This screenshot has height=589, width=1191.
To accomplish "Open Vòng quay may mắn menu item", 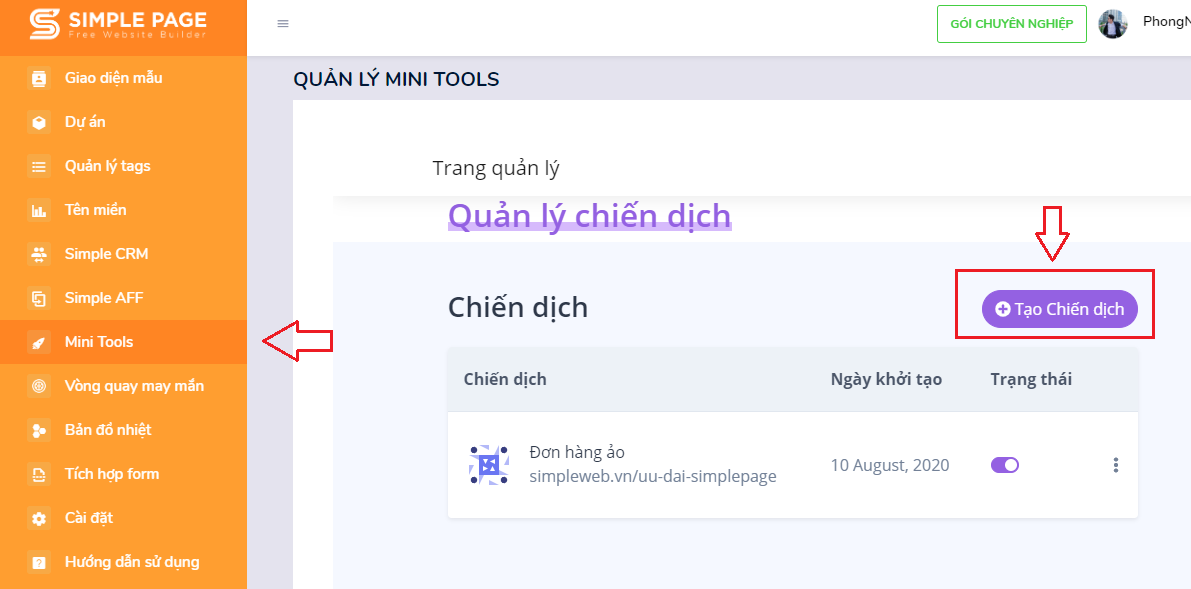I will (123, 386).
